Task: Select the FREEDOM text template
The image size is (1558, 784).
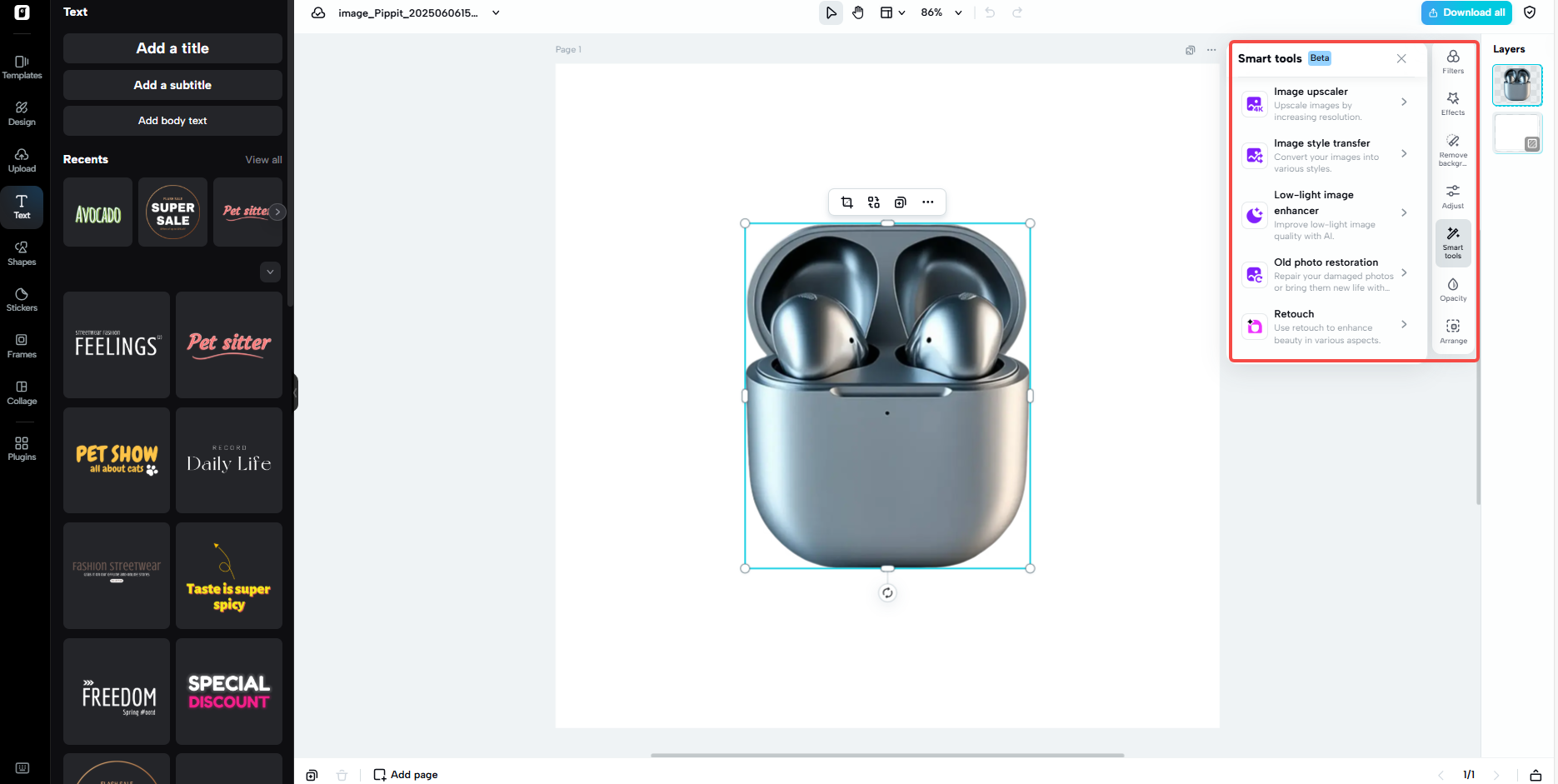Action: pyautogui.click(x=117, y=692)
